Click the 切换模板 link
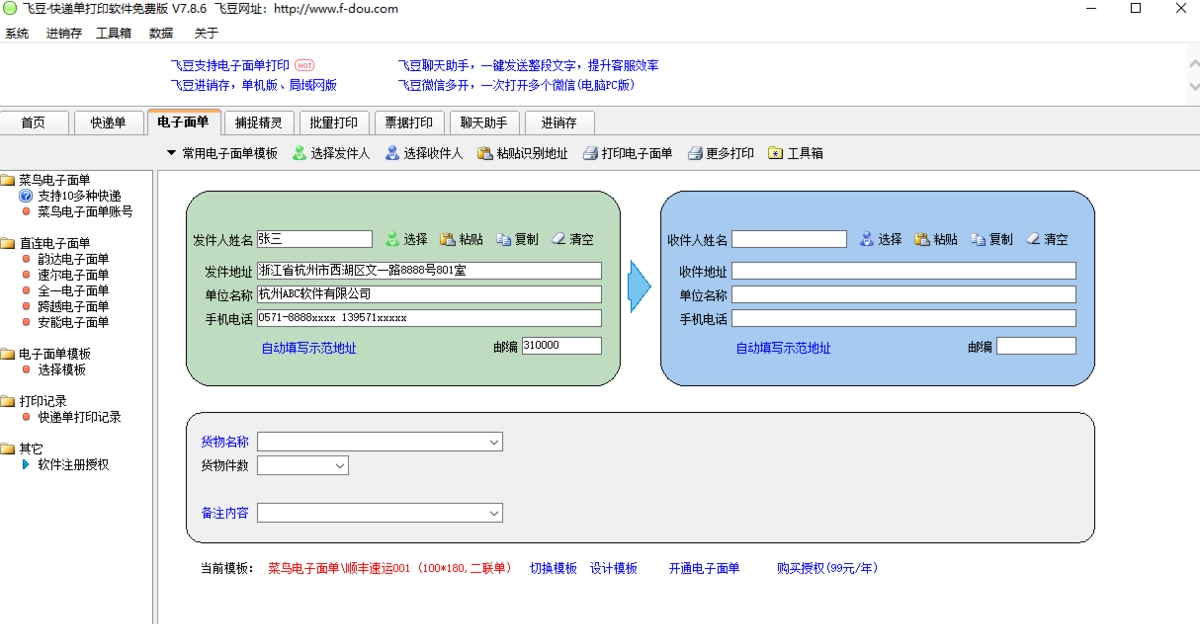The width and height of the screenshot is (1200, 624). (x=552, y=567)
